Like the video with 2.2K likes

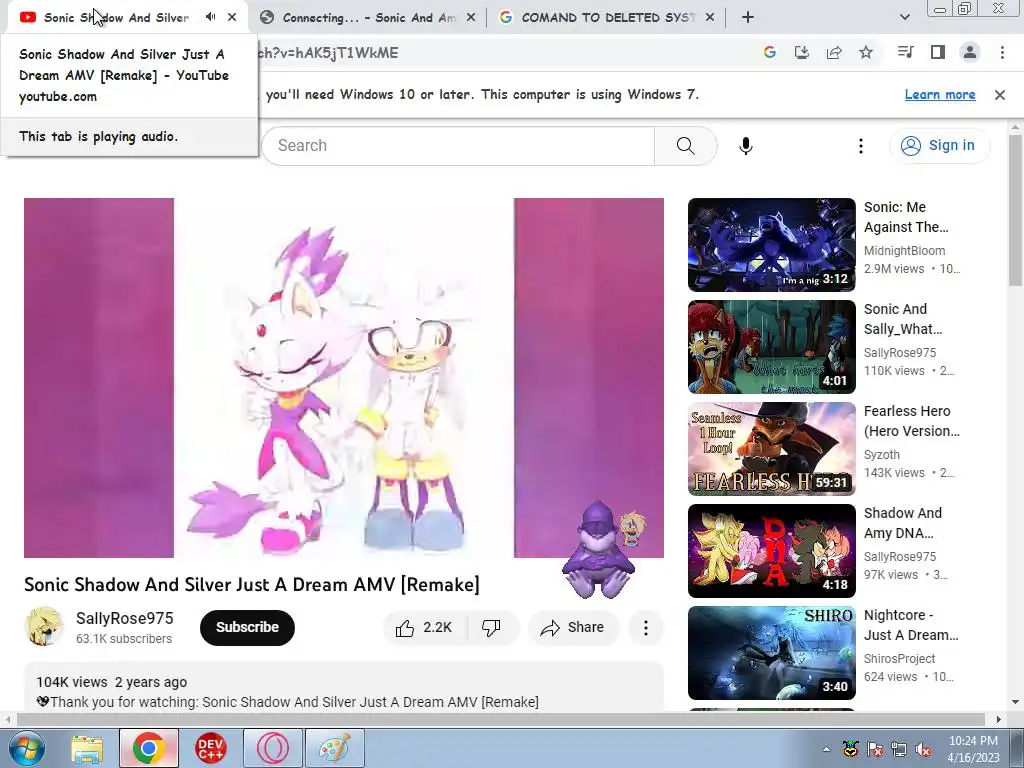[423, 628]
